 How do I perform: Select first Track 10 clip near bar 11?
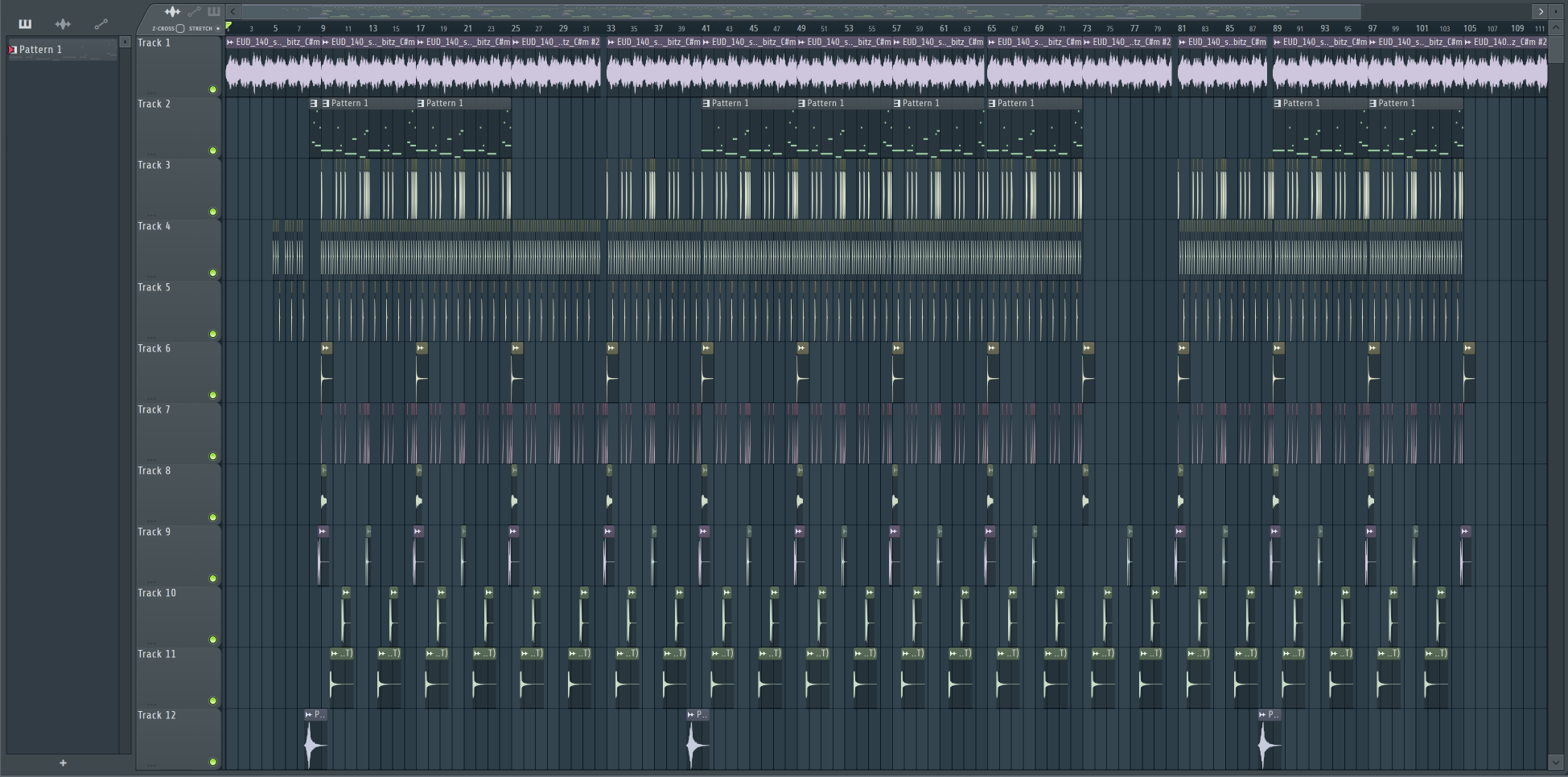[x=346, y=616]
